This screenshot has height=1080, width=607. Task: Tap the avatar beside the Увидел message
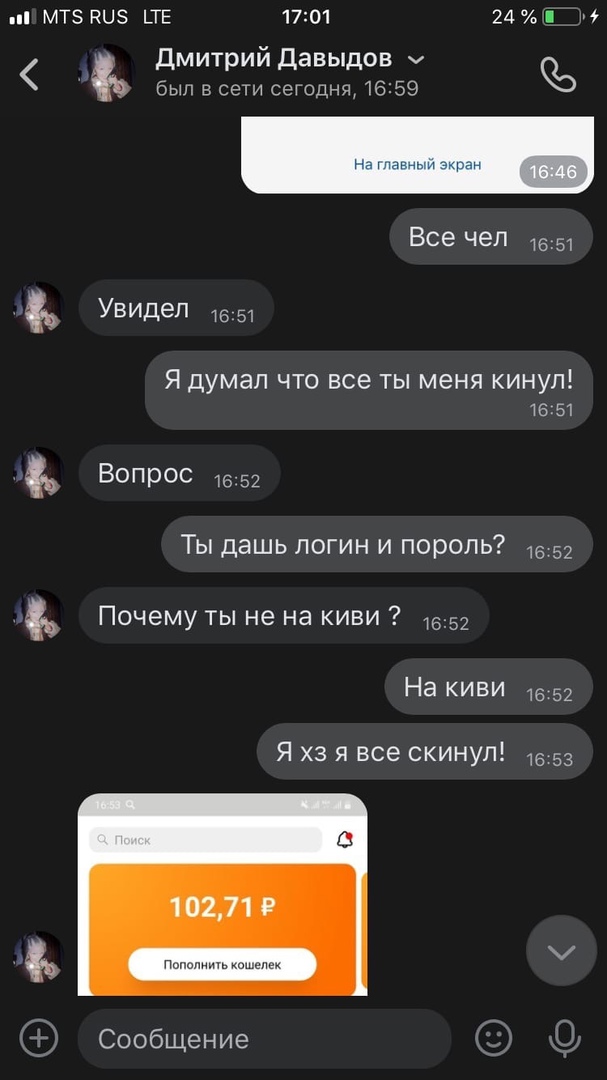point(39,307)
